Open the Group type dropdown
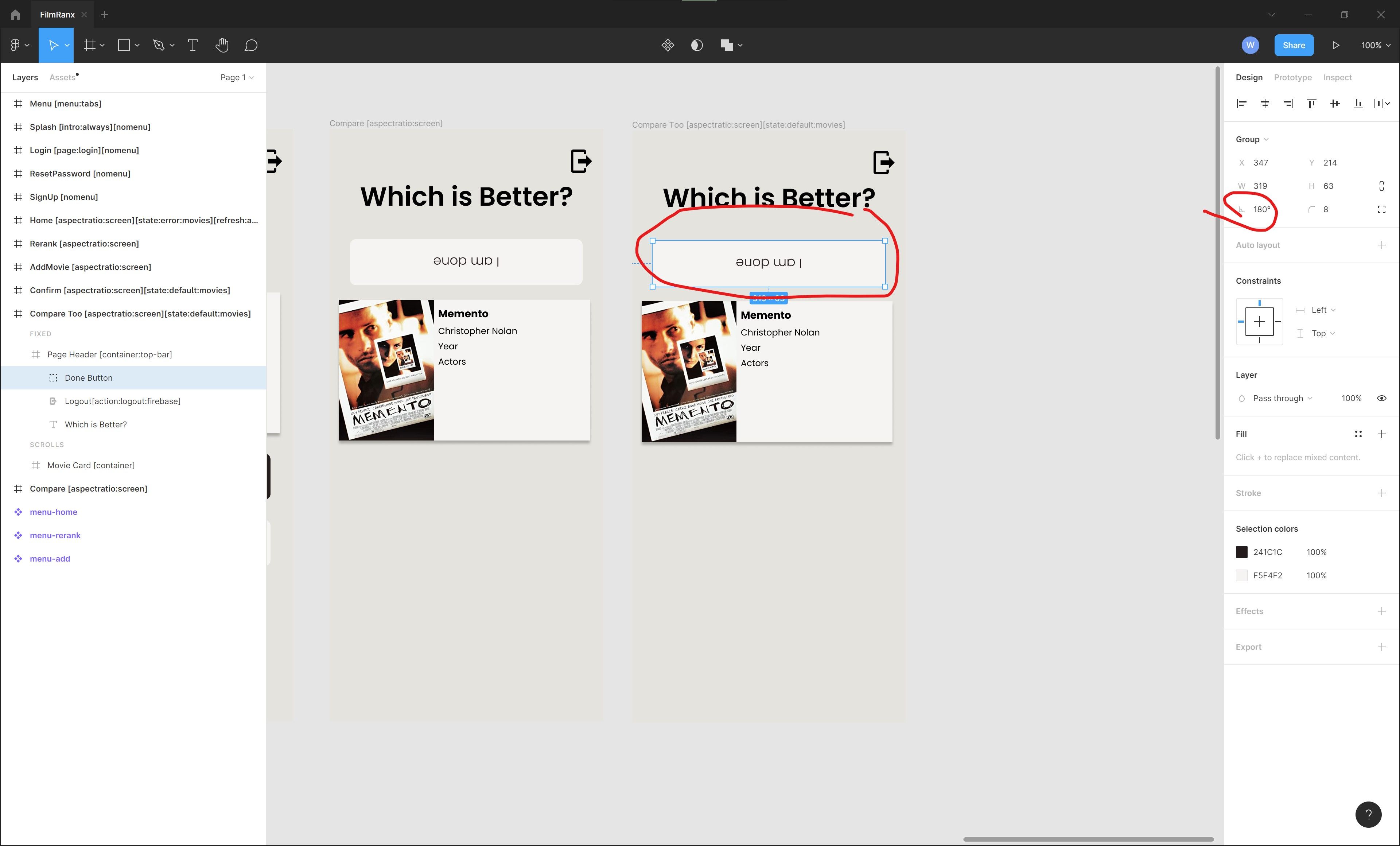The height and width of the screenshot is (846, 1400). [x=1252, y=139]
